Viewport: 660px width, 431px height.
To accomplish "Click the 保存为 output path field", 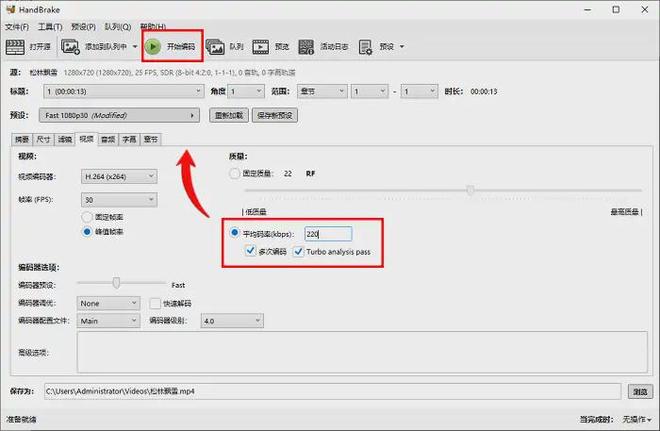I will pyautogui.click(x=332, y=391).
